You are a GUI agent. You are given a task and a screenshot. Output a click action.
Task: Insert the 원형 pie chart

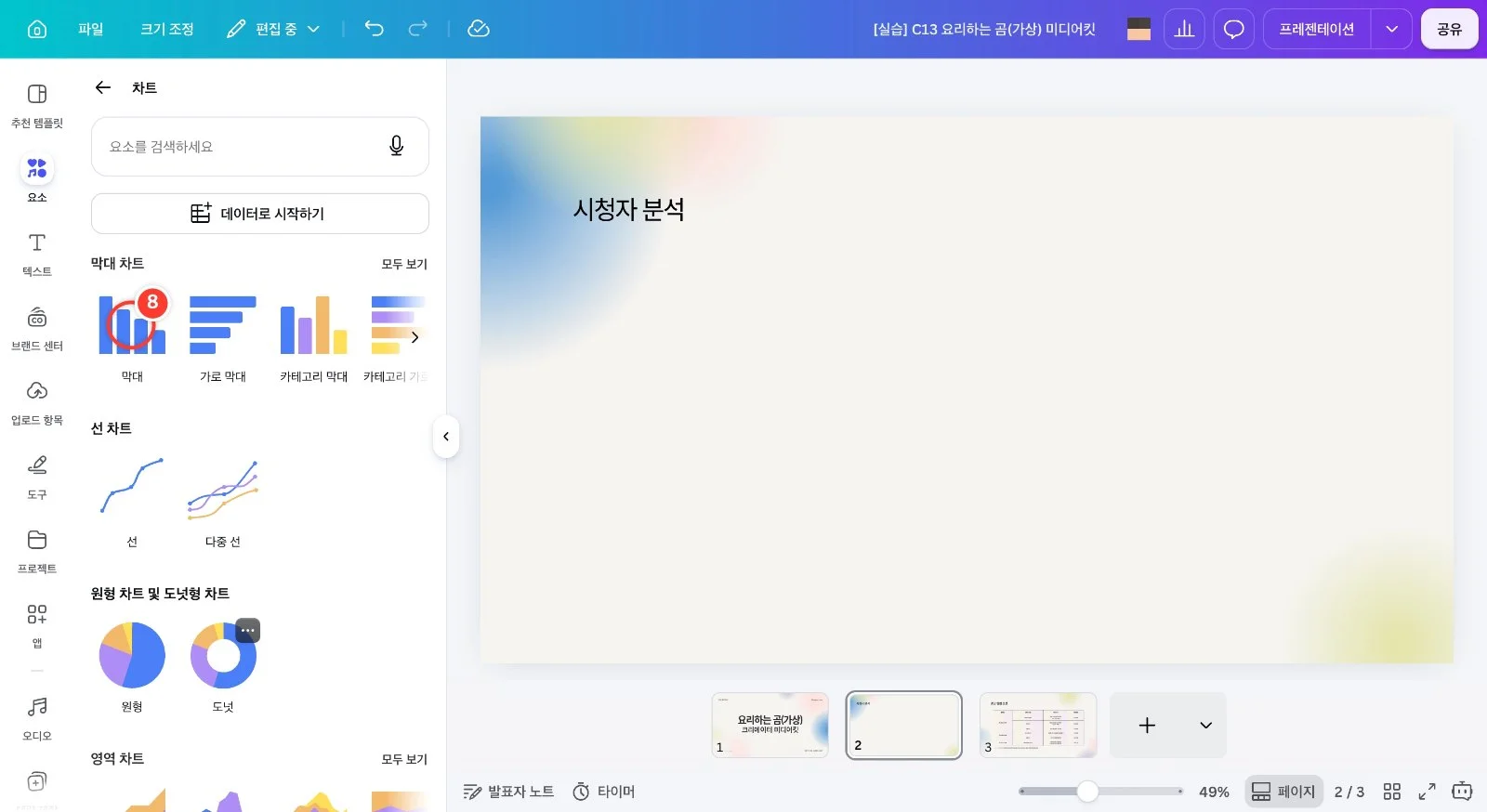click(132, 655)
